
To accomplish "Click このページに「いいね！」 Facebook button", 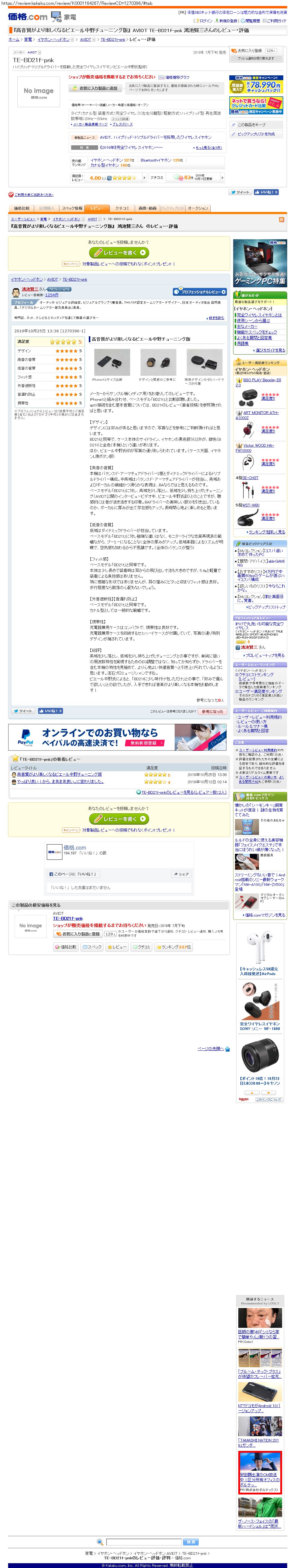I will coord(73,874).
